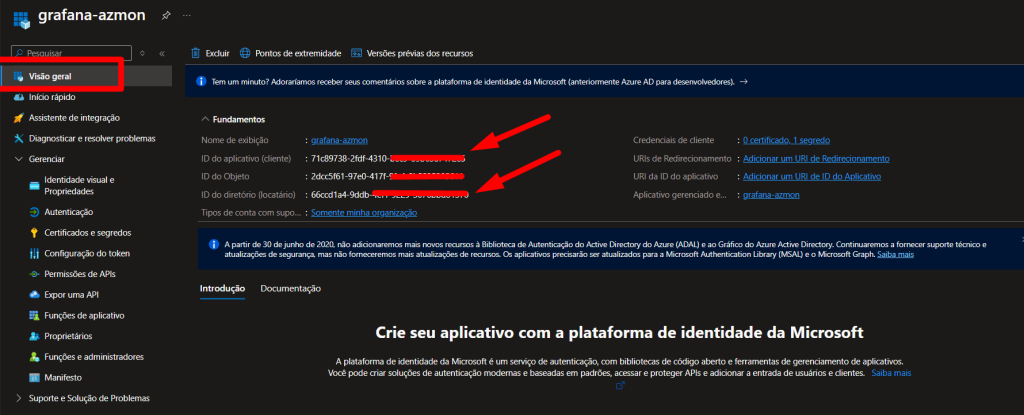Click the pin icon next to grafana-azmon
Viewport: 1024px width, 415px height.
pos(165,17)
